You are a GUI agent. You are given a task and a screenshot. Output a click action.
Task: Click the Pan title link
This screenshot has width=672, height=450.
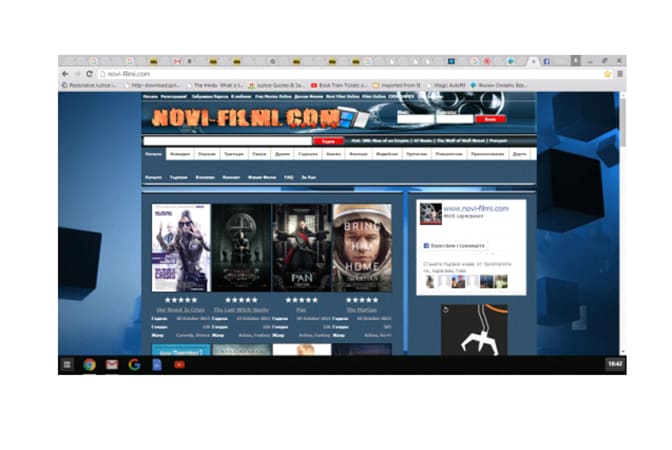click(301, 309)
